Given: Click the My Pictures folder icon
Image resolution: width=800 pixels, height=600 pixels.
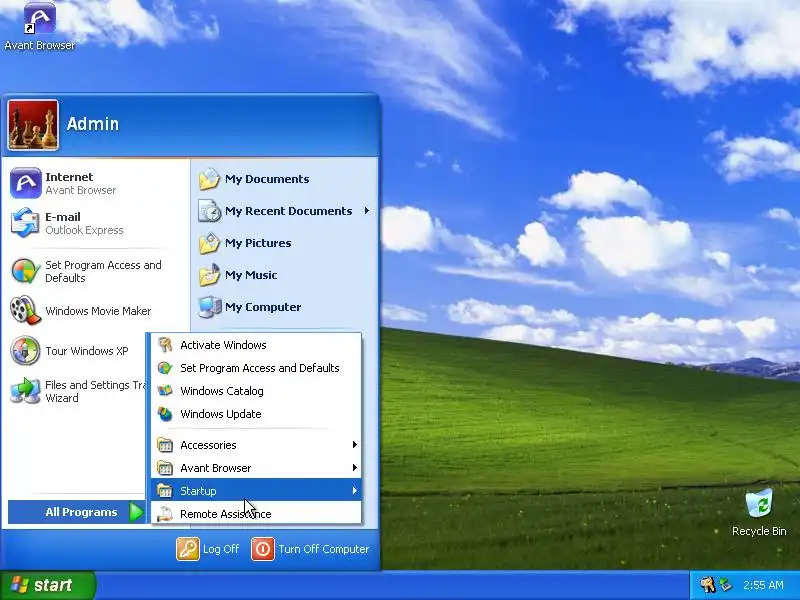Looking at the screenshot, I should 209,243.
